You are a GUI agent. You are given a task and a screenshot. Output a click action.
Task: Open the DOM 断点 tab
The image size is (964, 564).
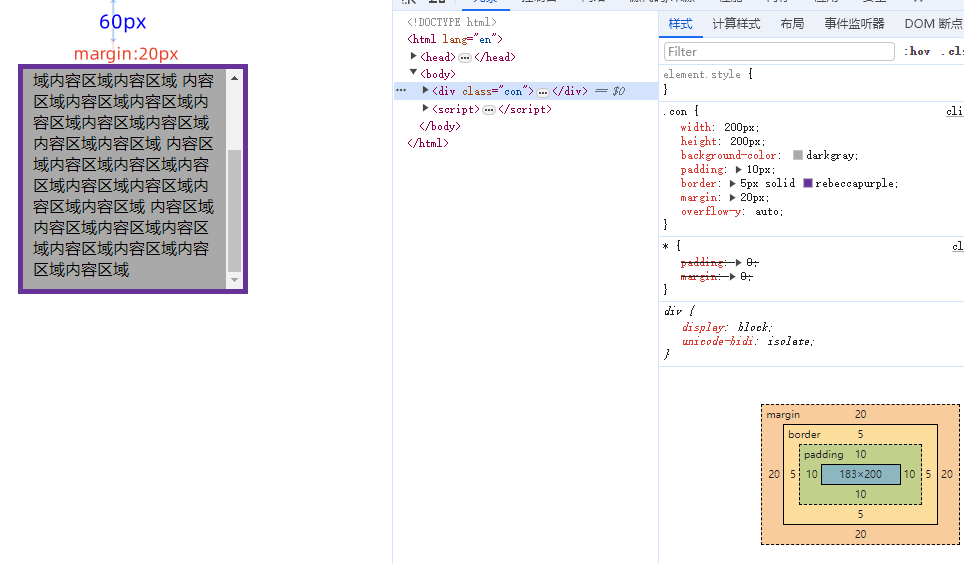tap(933, 24)
